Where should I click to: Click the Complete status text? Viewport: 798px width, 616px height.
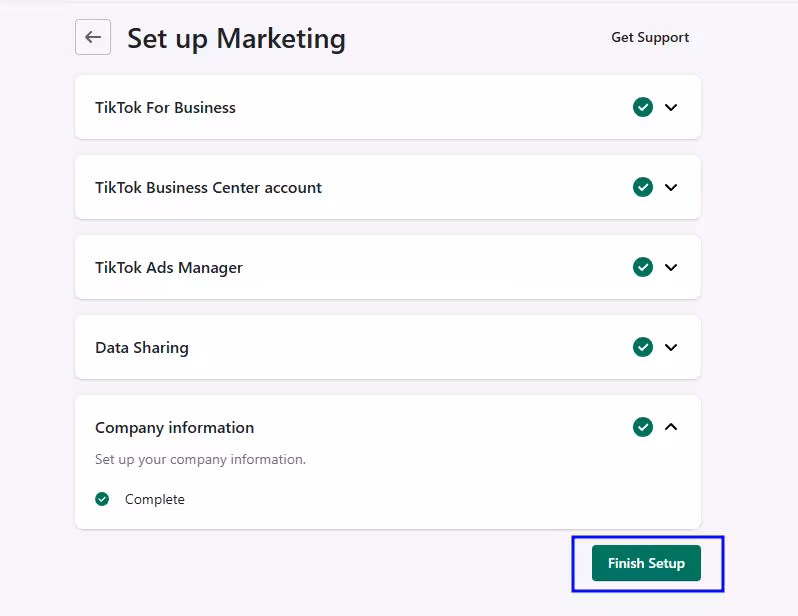pos(155,499)
